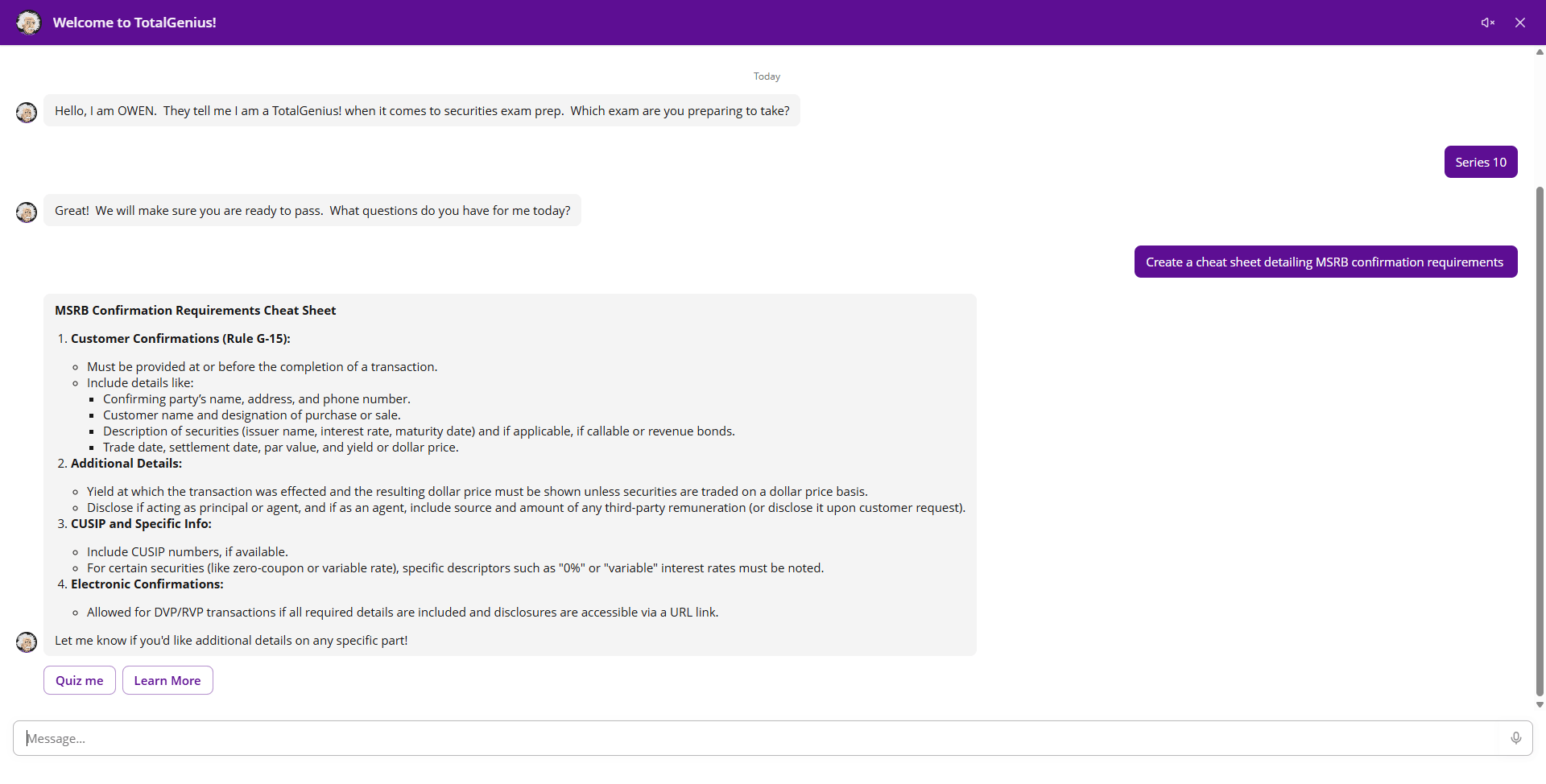Click the "Create a cheat sheet" sent message
This screenshot has width=1546, height=784.
click(x=1325, y=262)
